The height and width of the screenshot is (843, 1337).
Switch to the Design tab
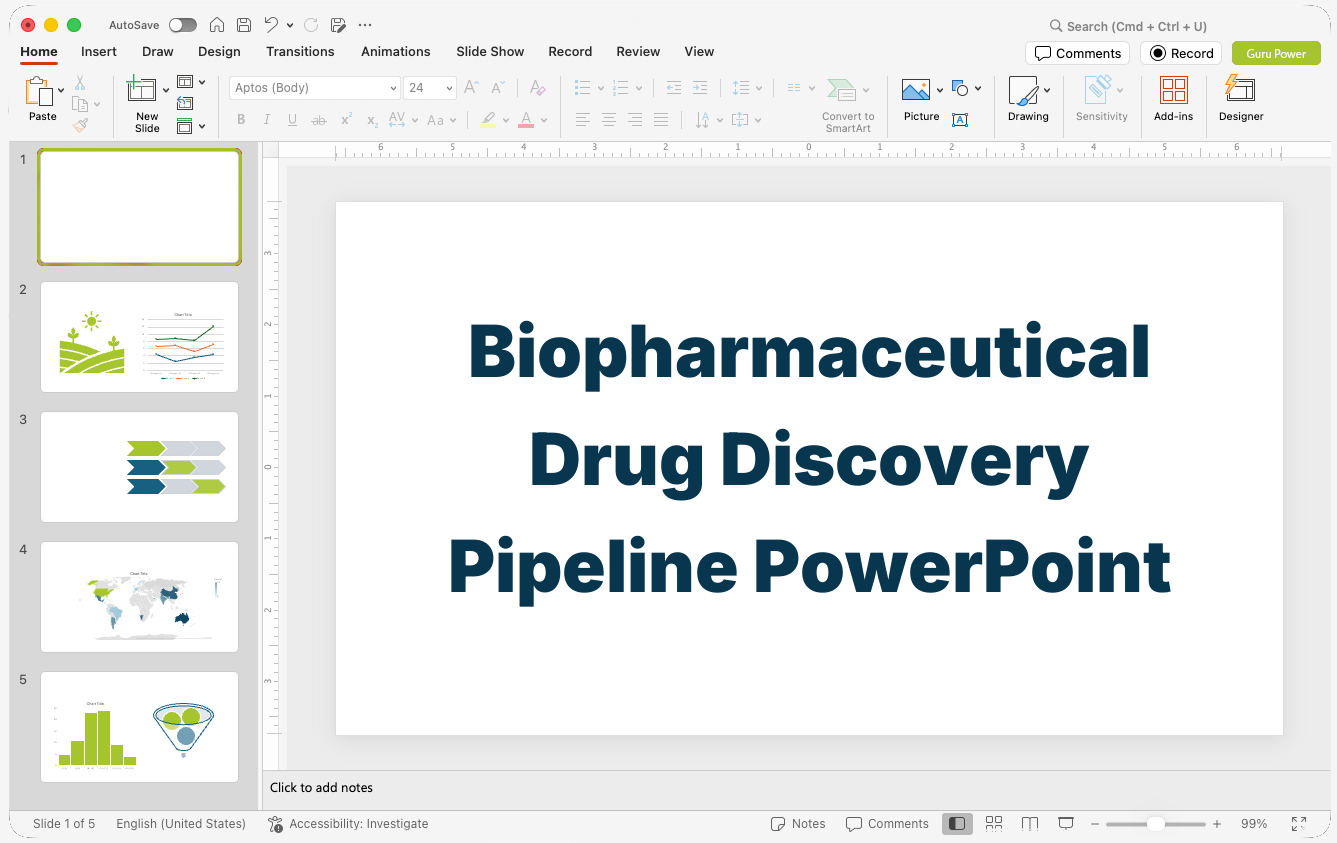click(219, 51)
